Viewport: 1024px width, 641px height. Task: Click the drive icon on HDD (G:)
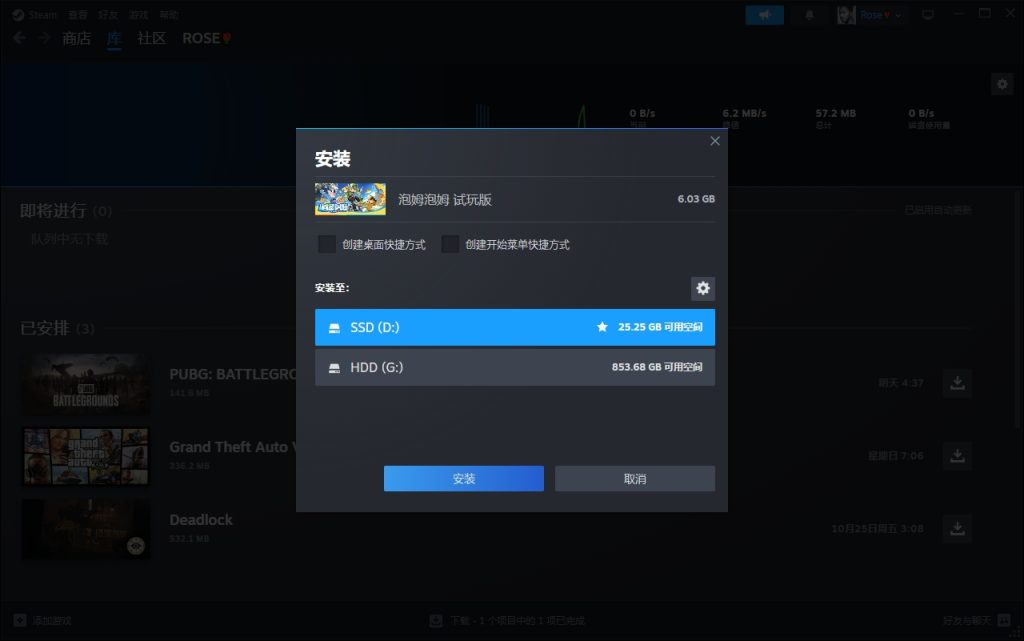point(334,367)
